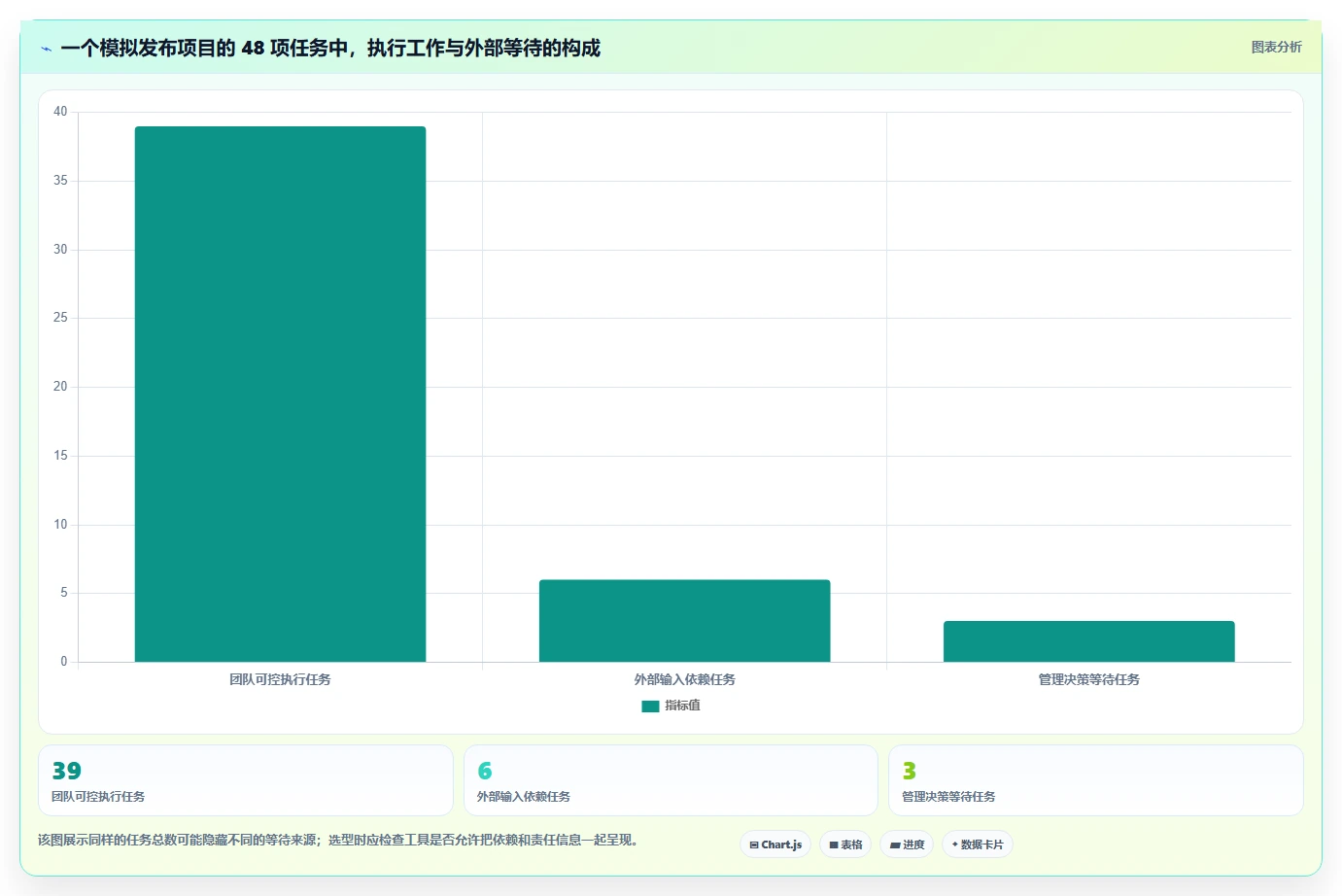The height and width of the screenshot is (896, 1342).
Task: Toggle the 指标值 legend color box
Action: (x=650, y=706)
